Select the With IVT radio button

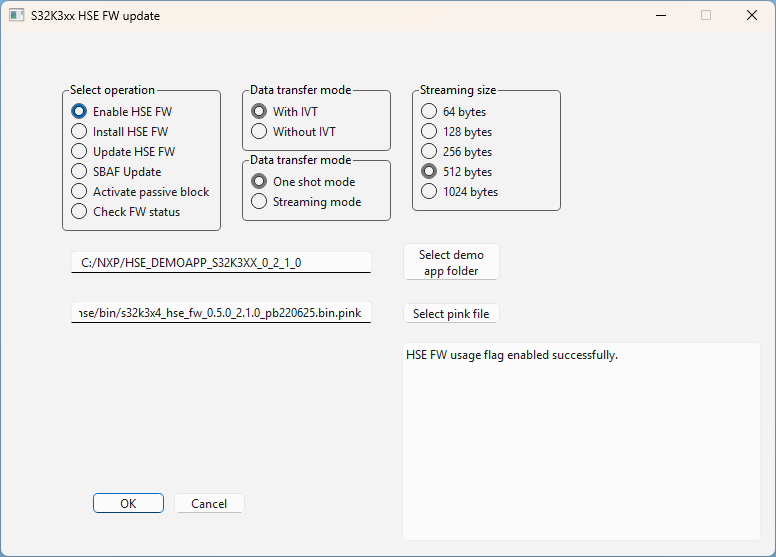point(260,111)
